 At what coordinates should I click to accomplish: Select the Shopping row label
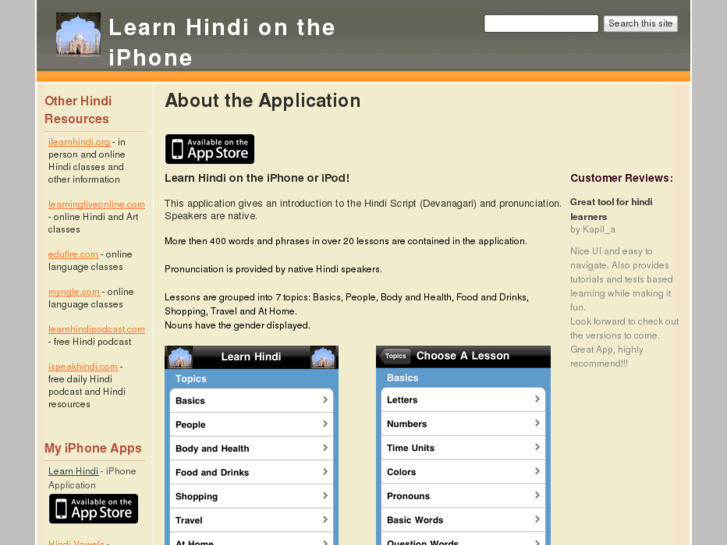click(x=197, y=497)
